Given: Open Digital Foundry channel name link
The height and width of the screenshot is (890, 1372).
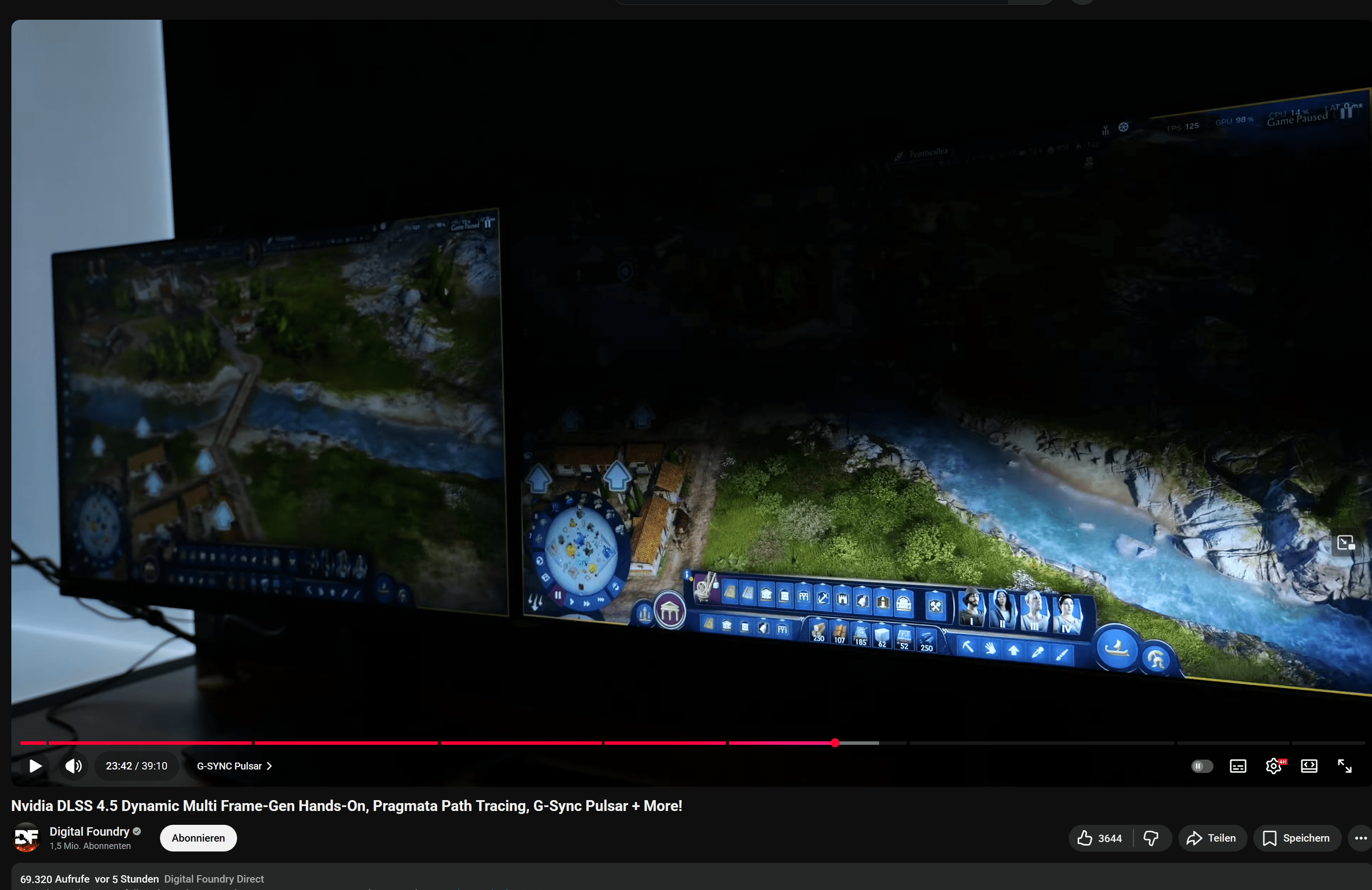Looking at the screenshot, I should [x=89, y=831].
